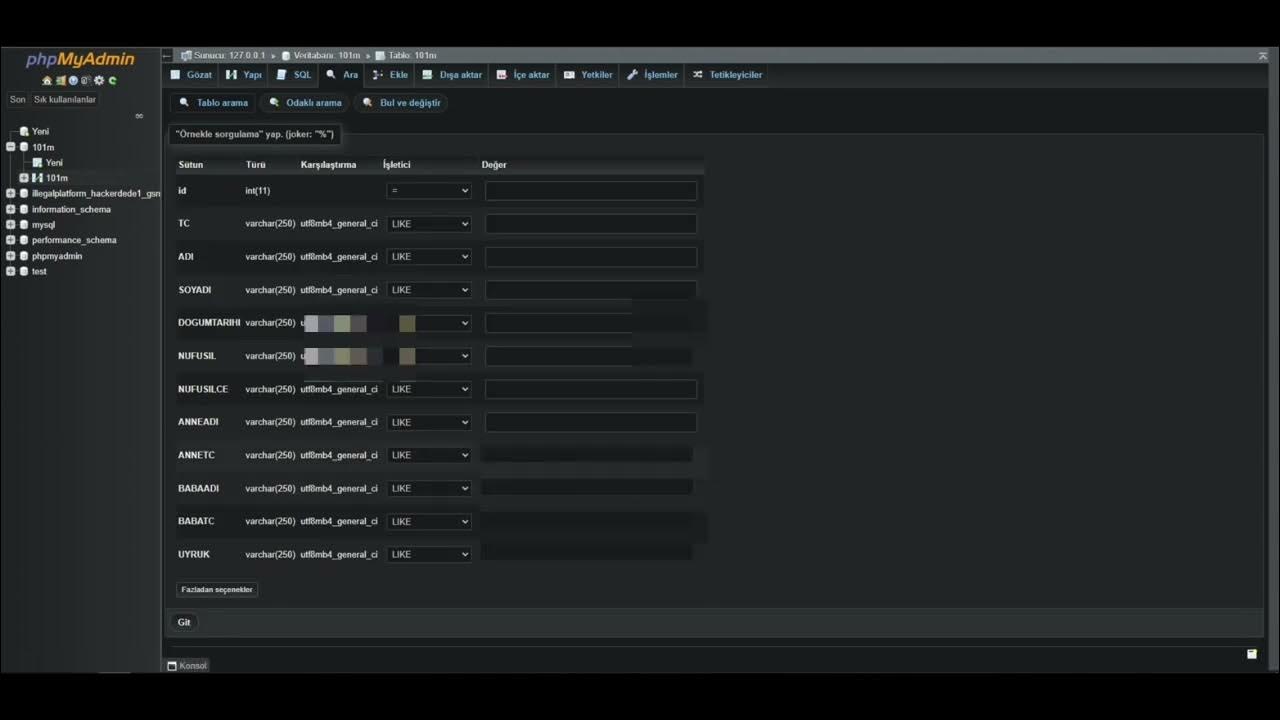This screenshot has width=1280, height=720.
Task: Expand the phpmyadmin database node
Action: pyautogui.click(x=11, y=256)
